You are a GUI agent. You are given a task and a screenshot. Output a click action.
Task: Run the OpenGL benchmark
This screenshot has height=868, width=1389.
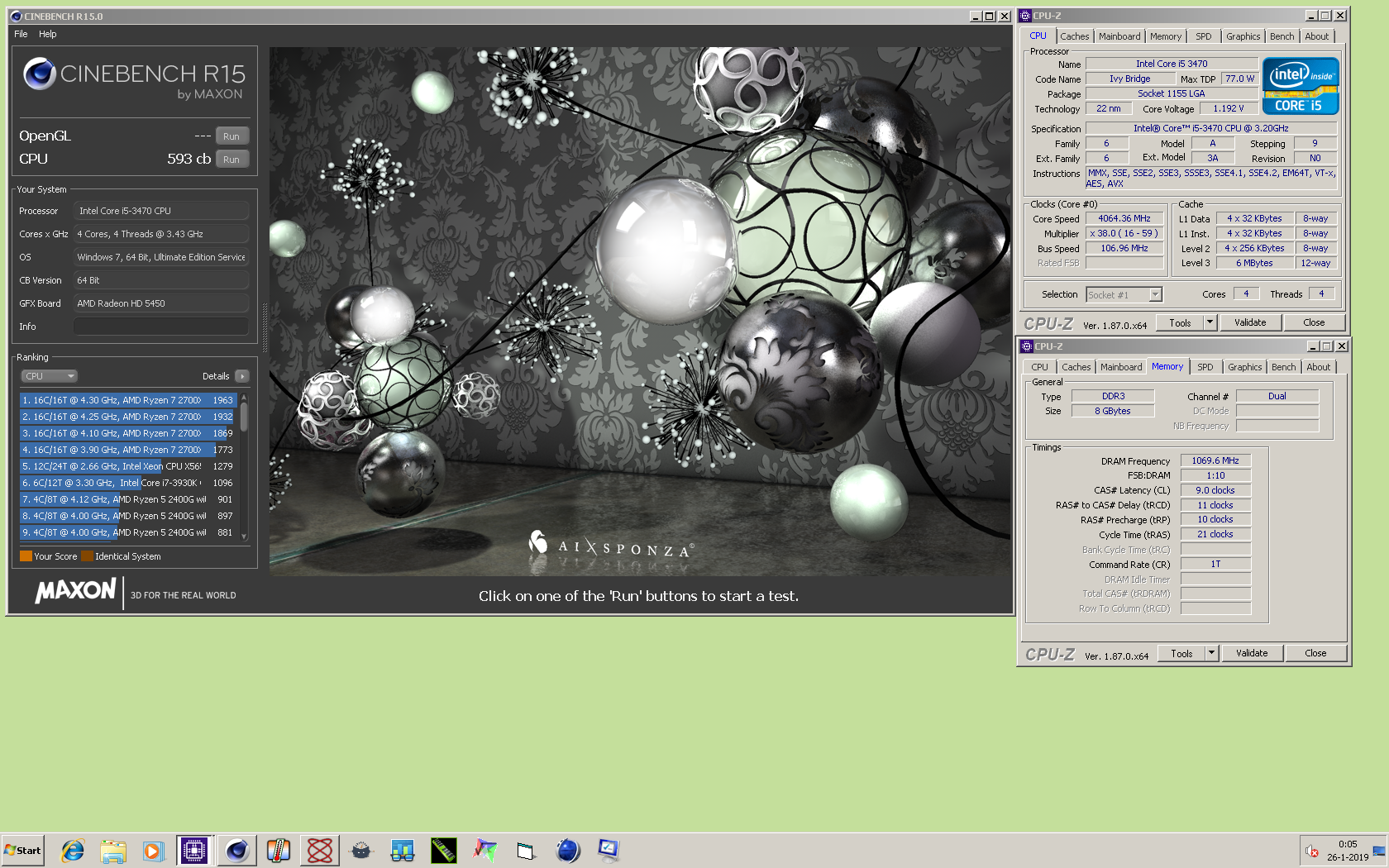tap(231, 136)
